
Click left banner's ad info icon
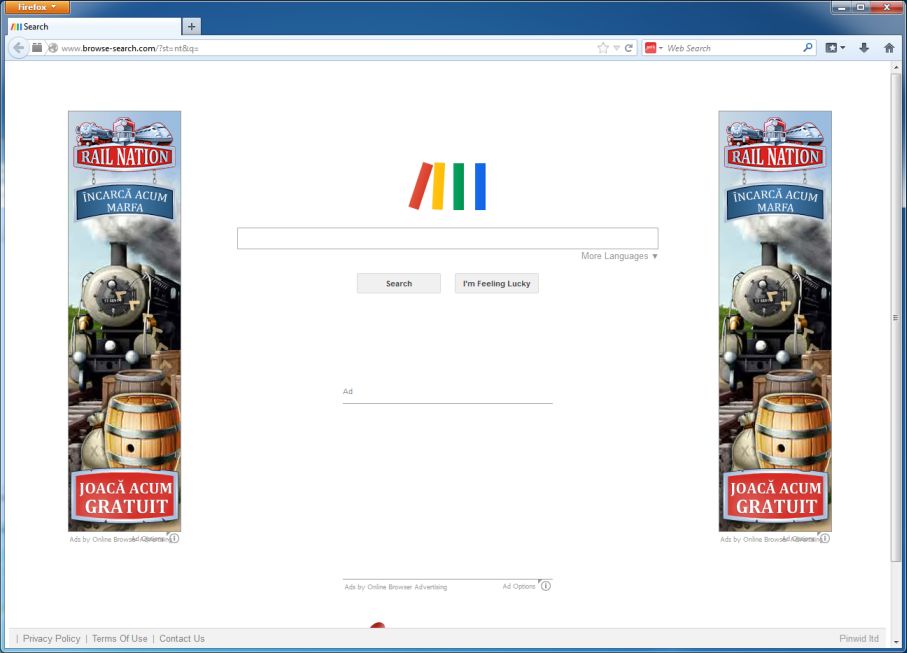[174, 538]
